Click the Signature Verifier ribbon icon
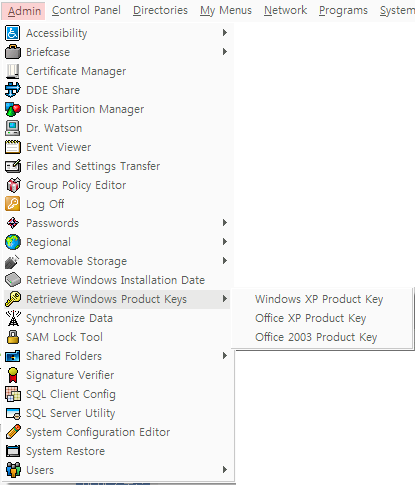 pos(13,375)
